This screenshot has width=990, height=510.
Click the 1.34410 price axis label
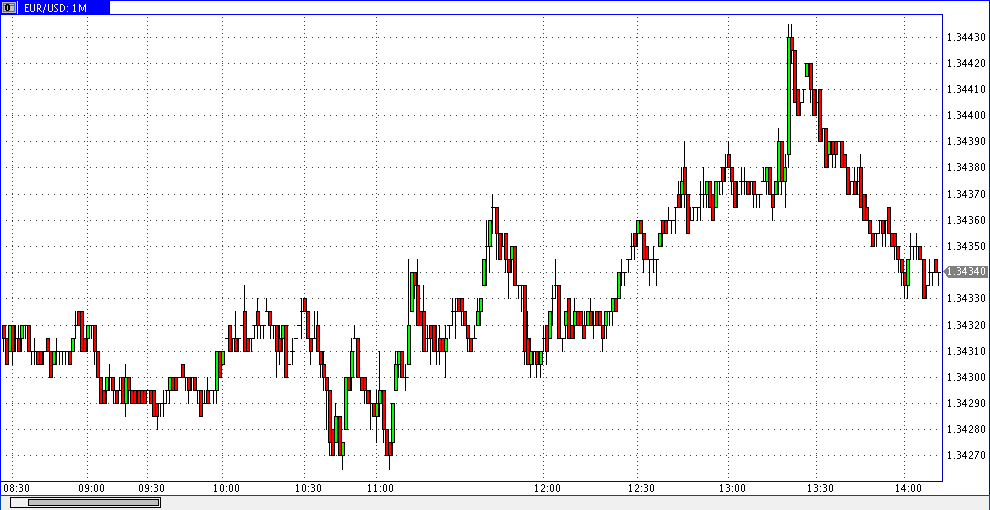click(x=967, y=89)
